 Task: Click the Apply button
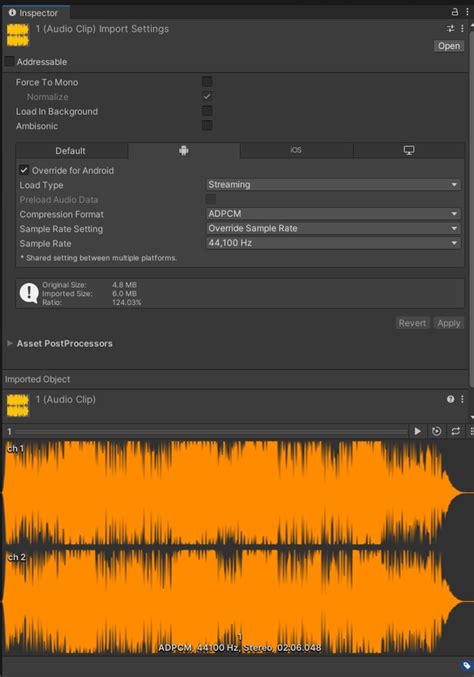click(x=449, y=323)
